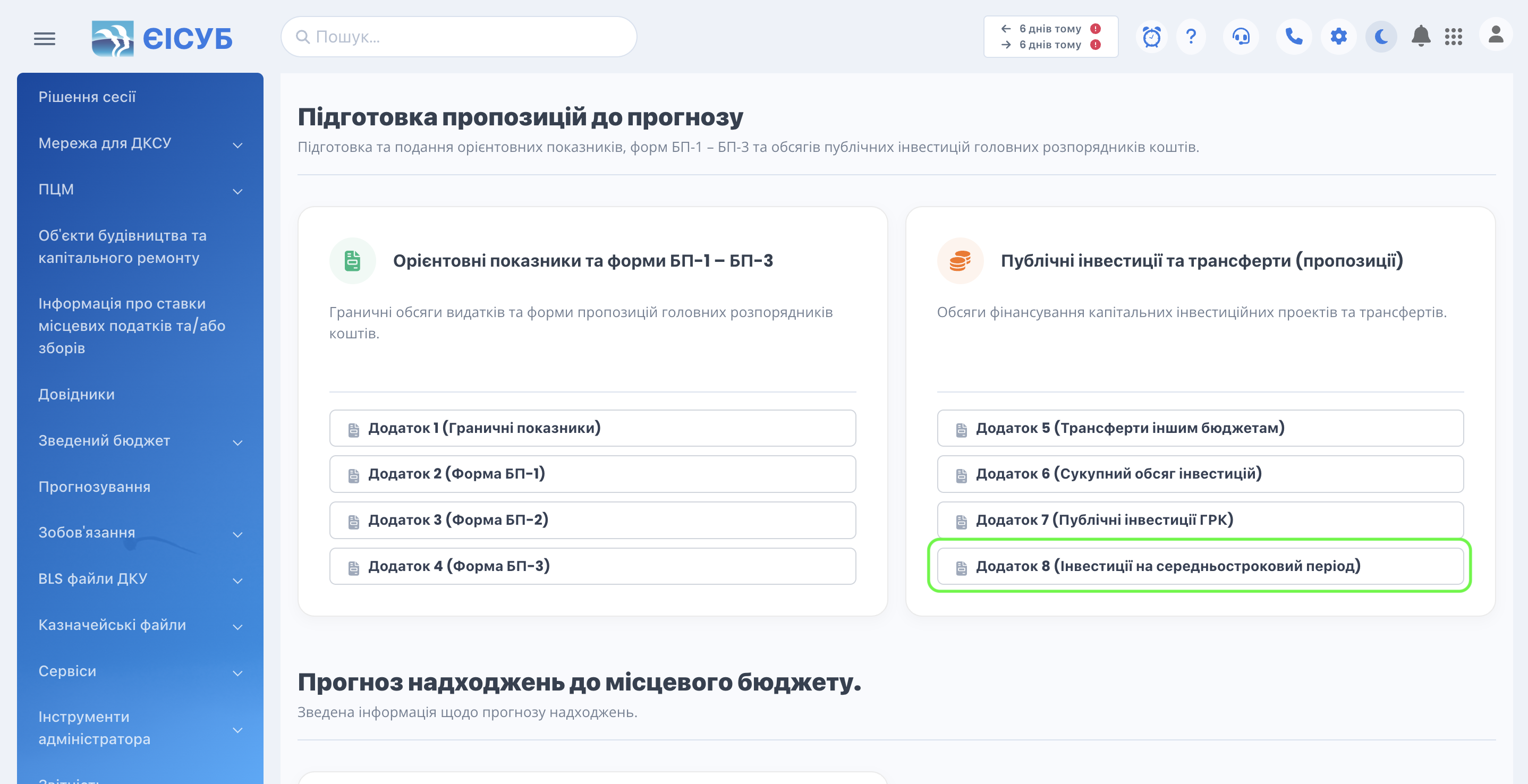Click the ЄІСУБ logo
This screenshot has width=1528, height=784.
click(162, 39)
